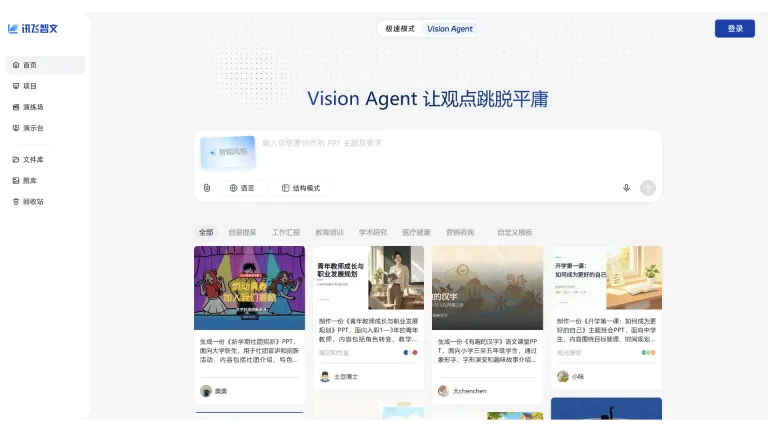Open the 青年教师成长与职业发展规划 template thumbnail
768x432 pixels.
[x=368, y=278]
